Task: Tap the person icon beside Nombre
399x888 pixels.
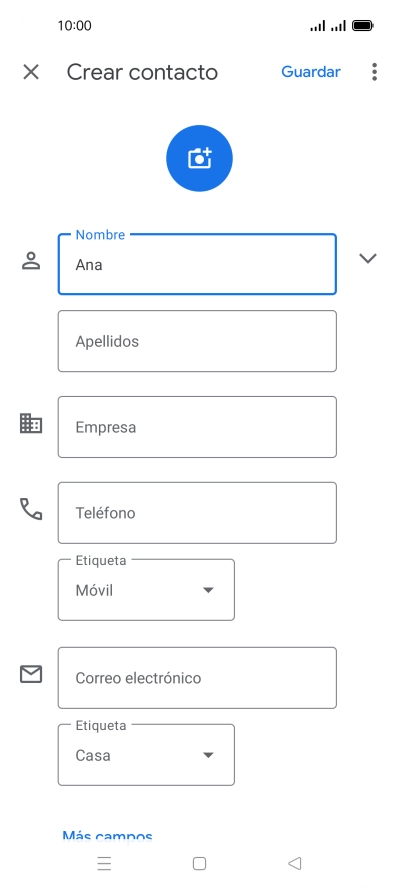Action: [31, 261]
